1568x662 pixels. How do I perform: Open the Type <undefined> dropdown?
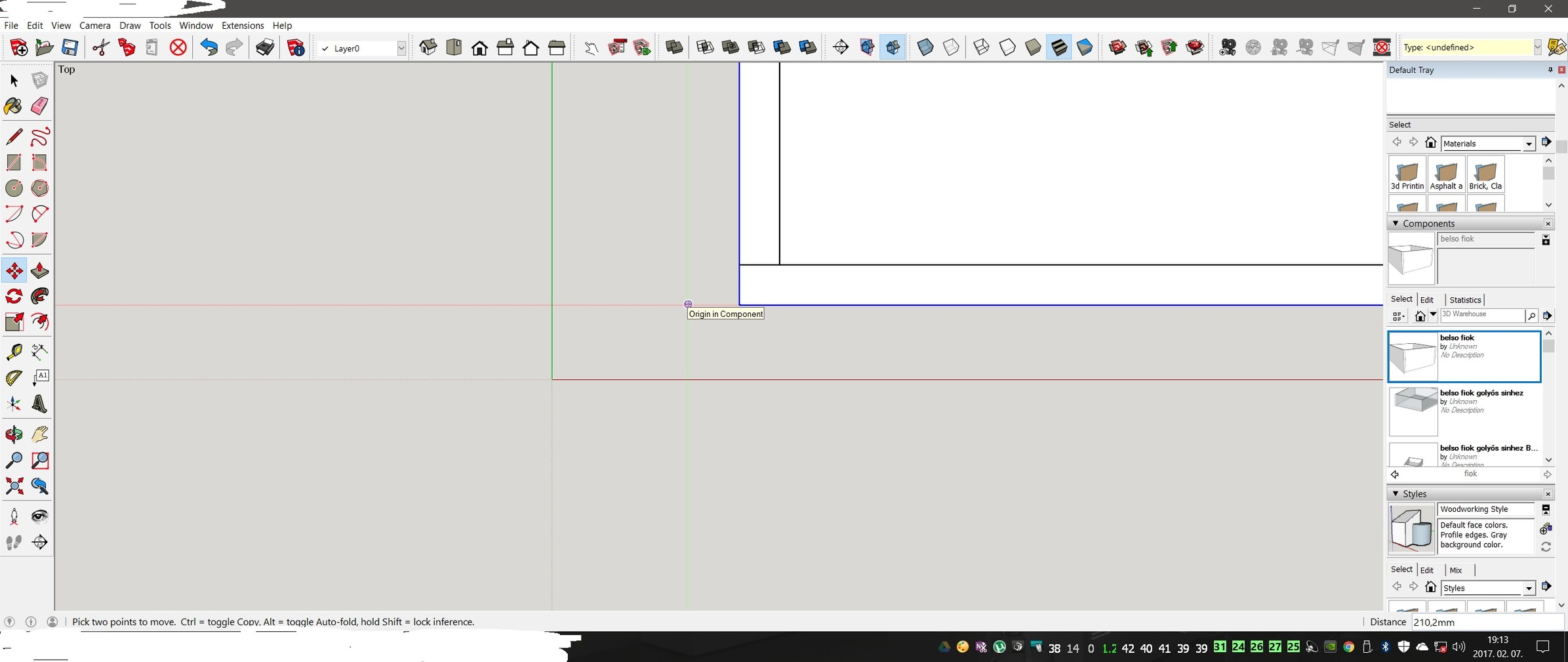click(1537, 47)
